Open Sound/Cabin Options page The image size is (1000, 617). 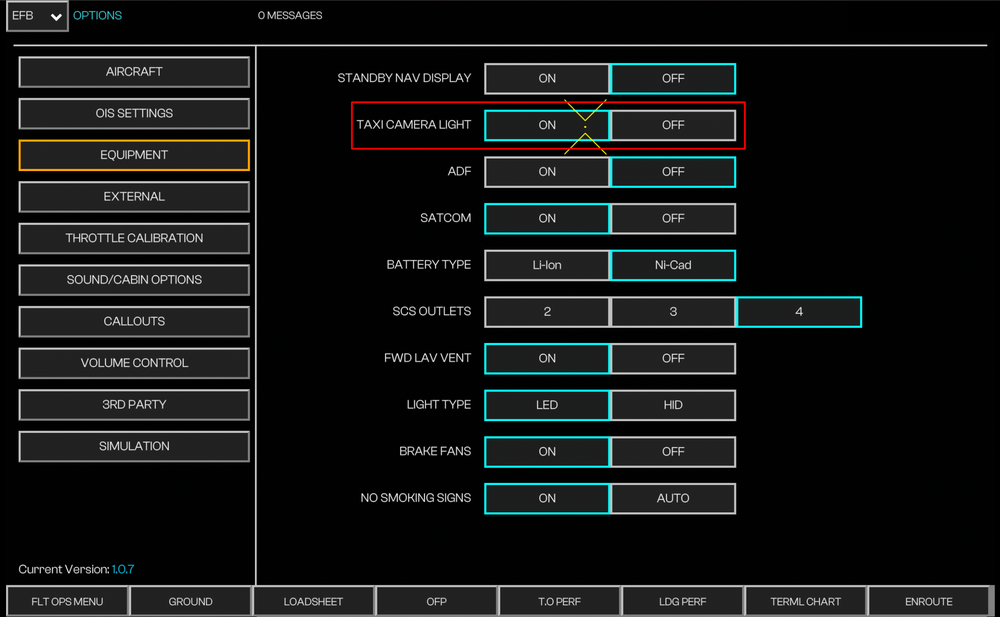pos(134,280)
